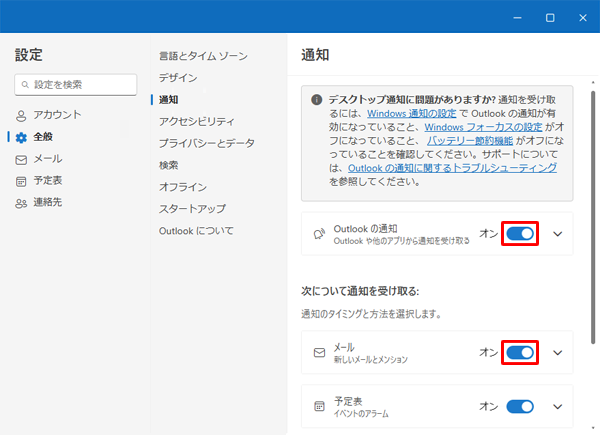Click the scrollbar up arrow
600x435 pixels.
[x=593, y=82]
